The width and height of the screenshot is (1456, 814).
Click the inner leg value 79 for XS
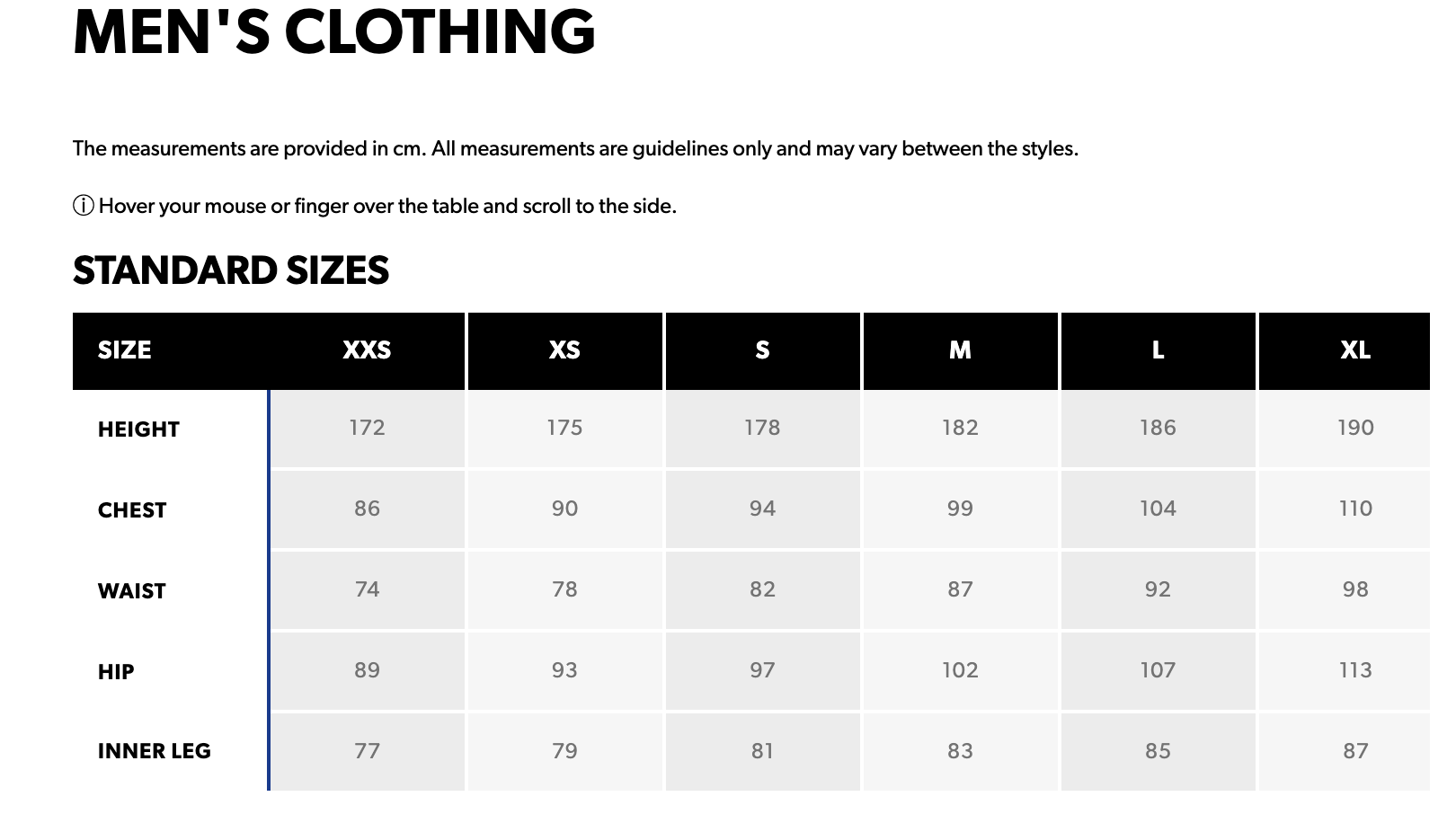(564, 751)
